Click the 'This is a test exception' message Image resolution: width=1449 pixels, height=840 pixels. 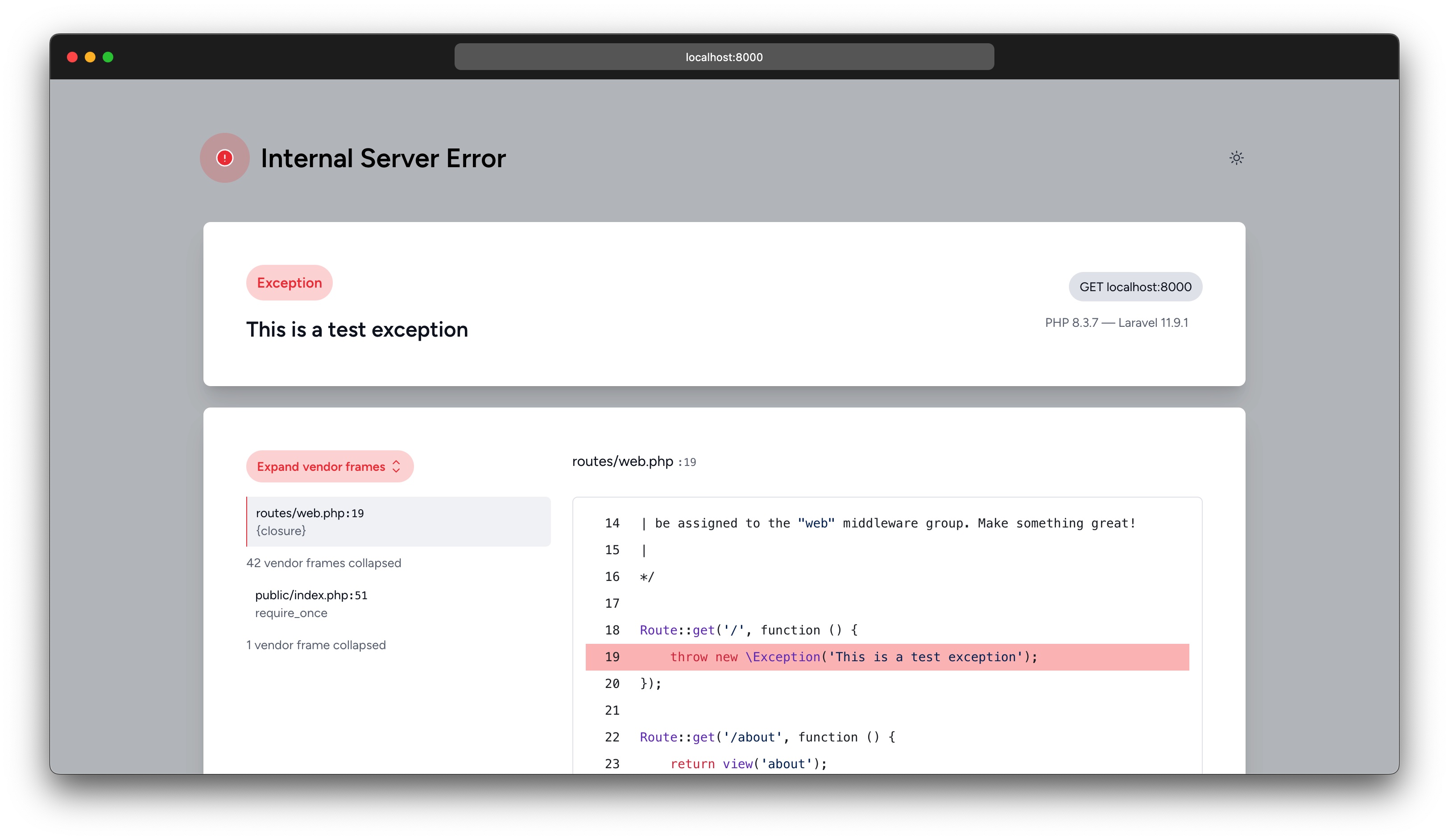357,330
